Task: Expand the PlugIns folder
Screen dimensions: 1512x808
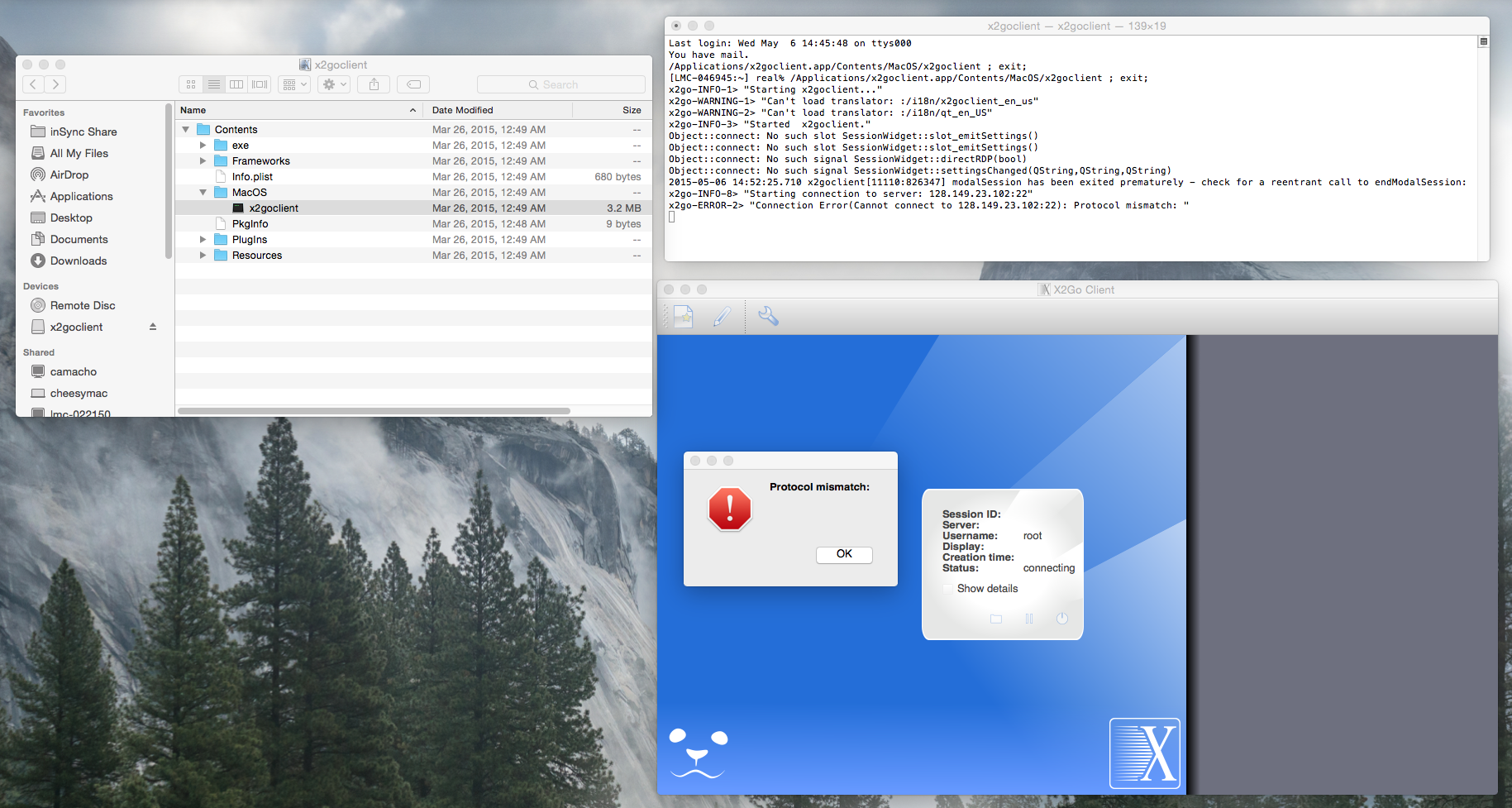Action: coord(203,240)
